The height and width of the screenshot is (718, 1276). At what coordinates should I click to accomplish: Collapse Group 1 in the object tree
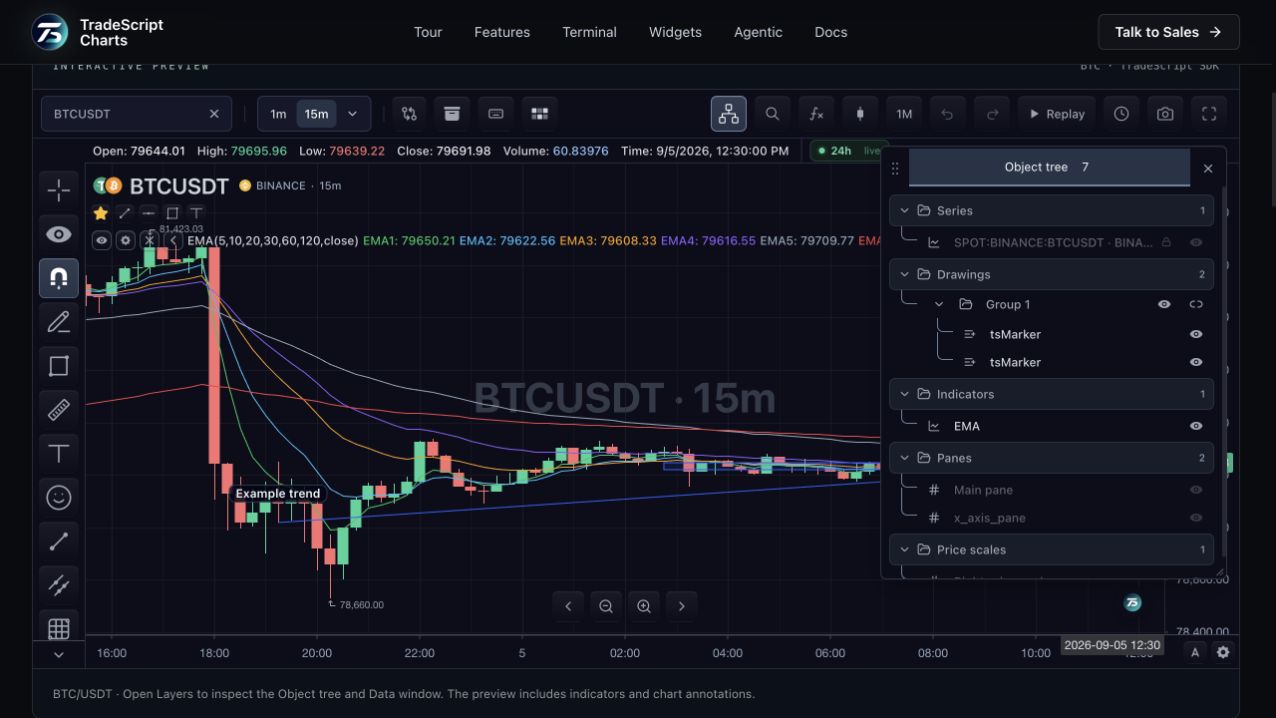click(x=939, y=304)
